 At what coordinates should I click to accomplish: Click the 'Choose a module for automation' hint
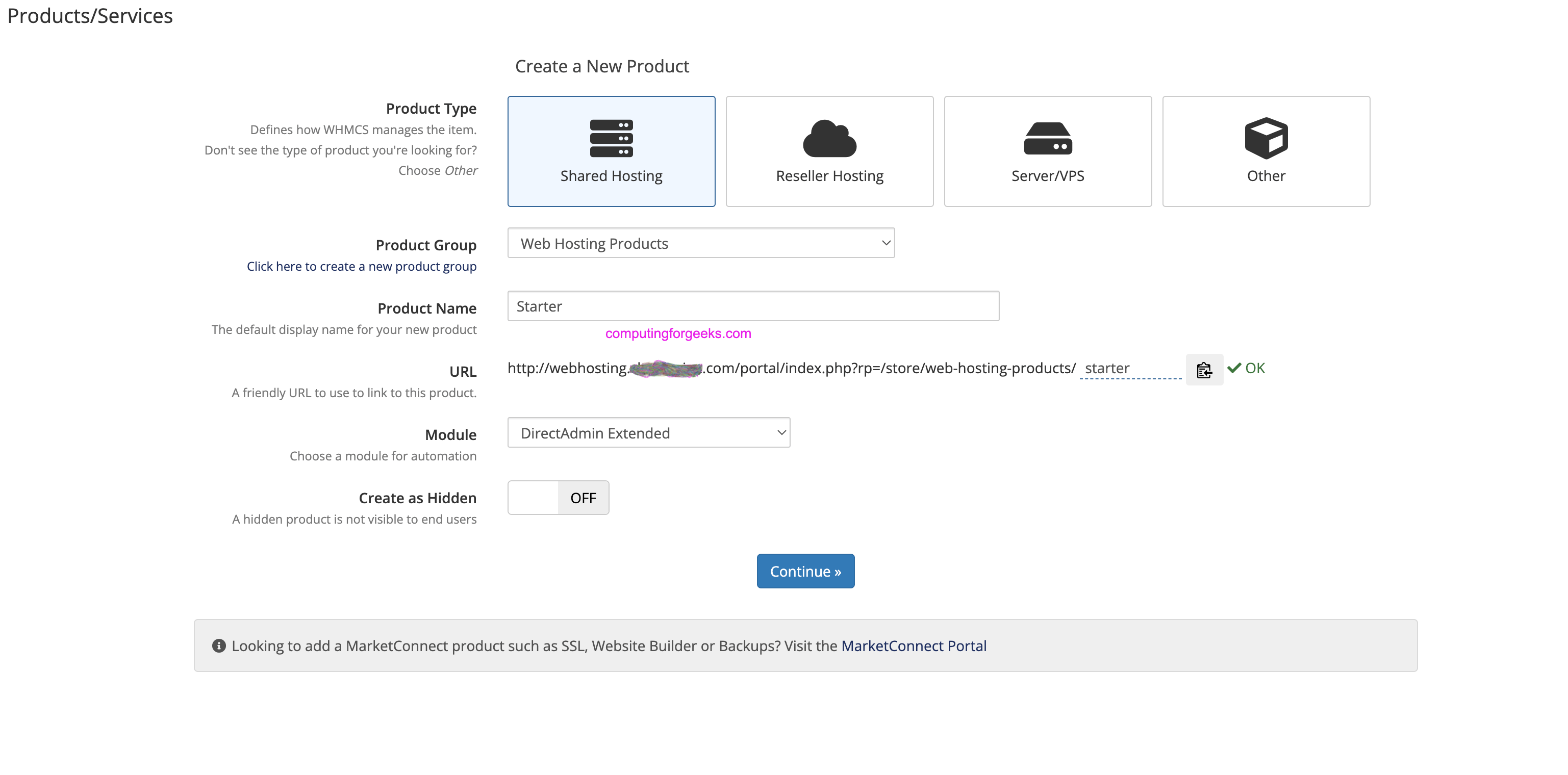coord(383,456)
